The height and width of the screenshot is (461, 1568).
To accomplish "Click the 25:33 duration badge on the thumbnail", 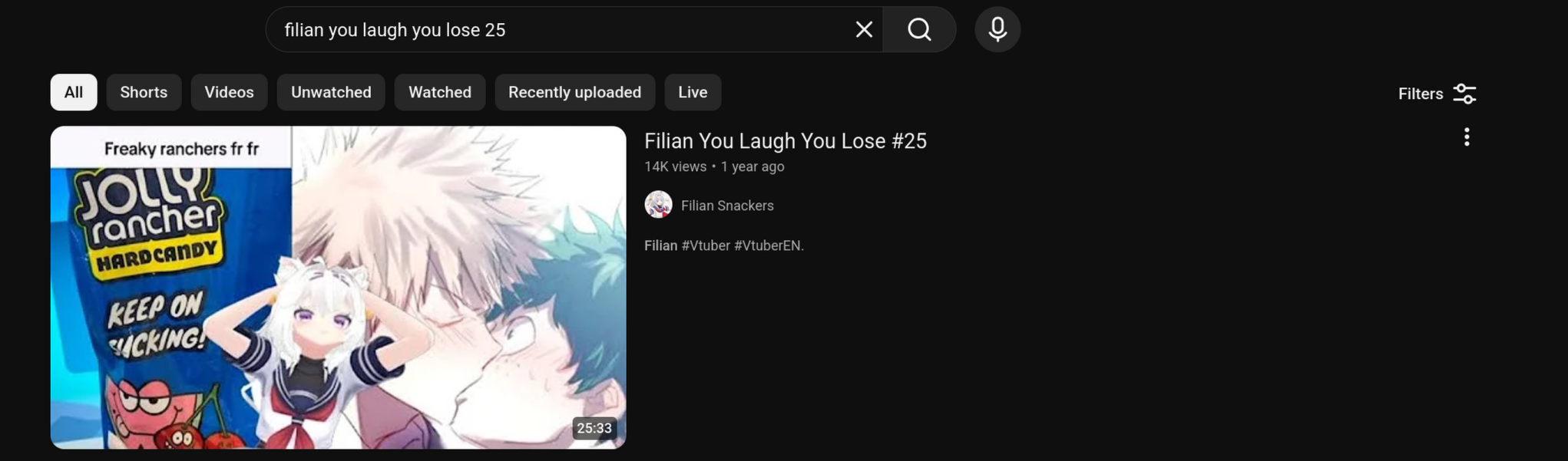I will pos(594,428).
